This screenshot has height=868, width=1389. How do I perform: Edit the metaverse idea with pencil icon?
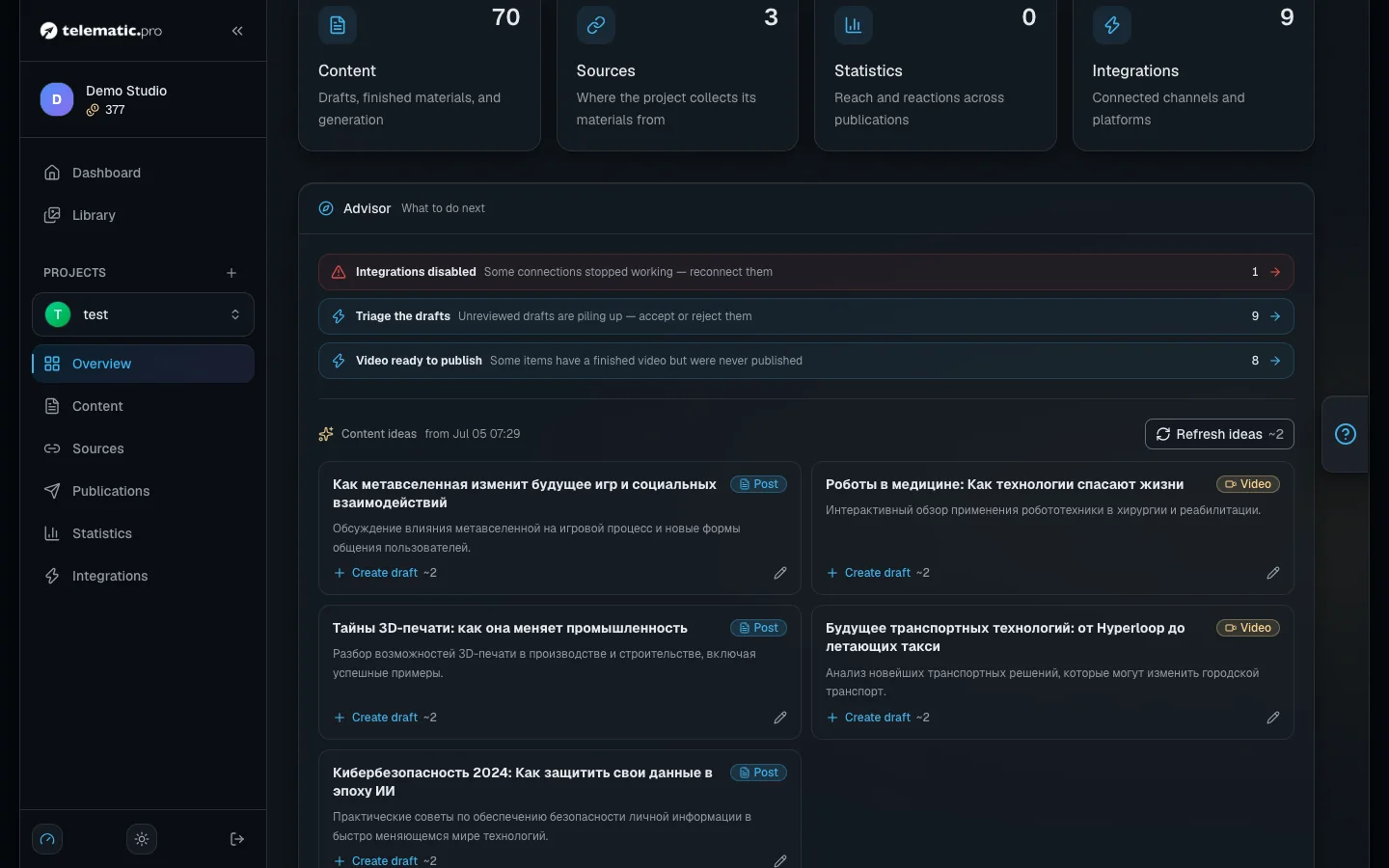point(780,573)
